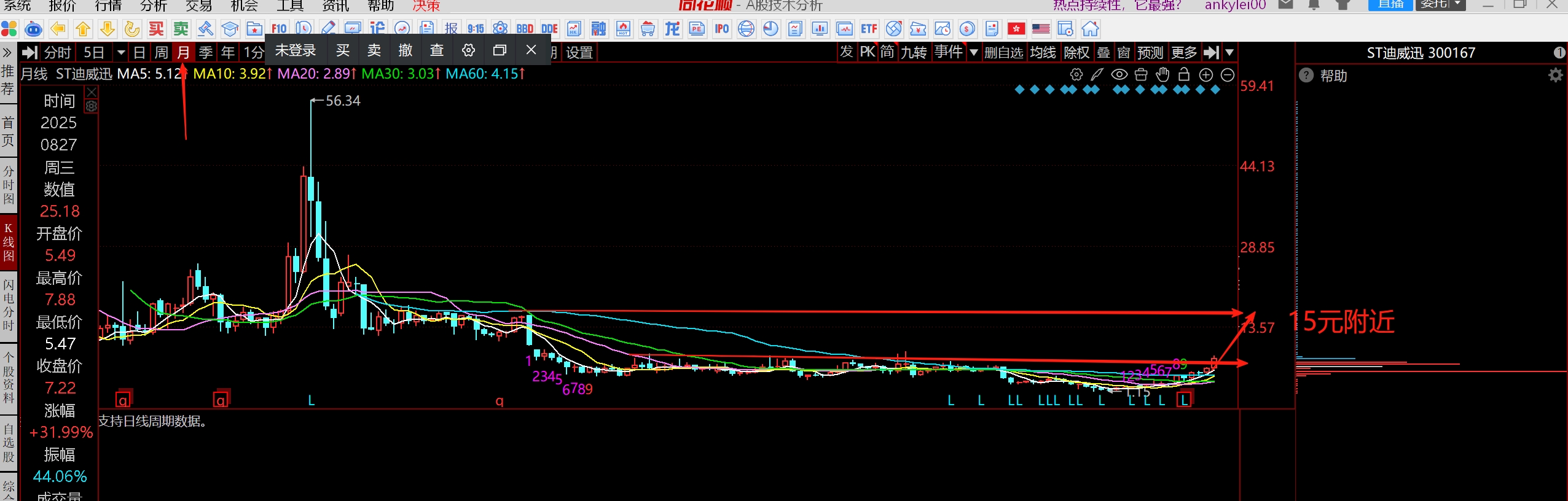
Task: Toggle the 简 simple mode button
Action: click(887, 52)
